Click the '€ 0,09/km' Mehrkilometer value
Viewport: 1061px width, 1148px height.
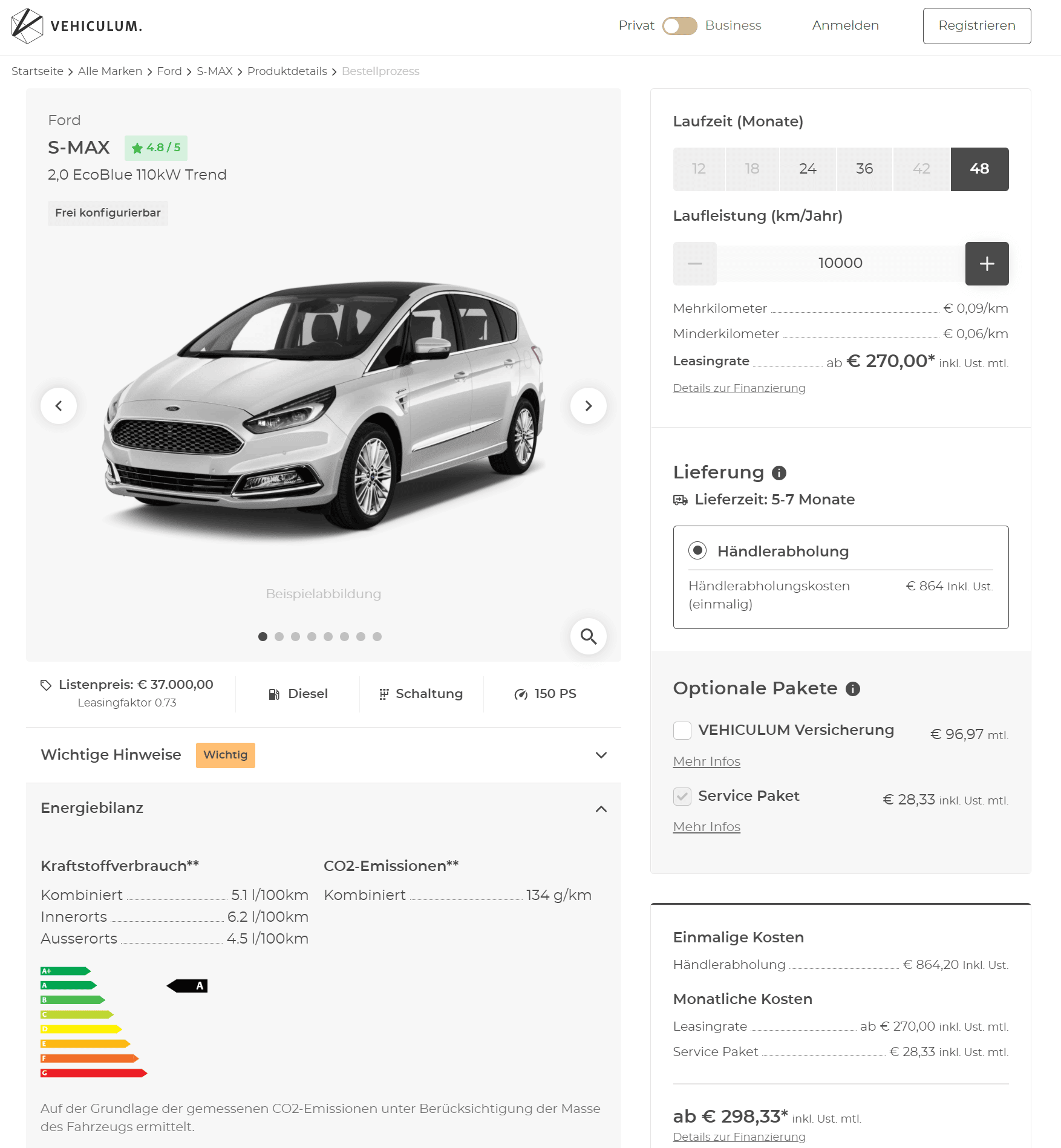point(976,309)
